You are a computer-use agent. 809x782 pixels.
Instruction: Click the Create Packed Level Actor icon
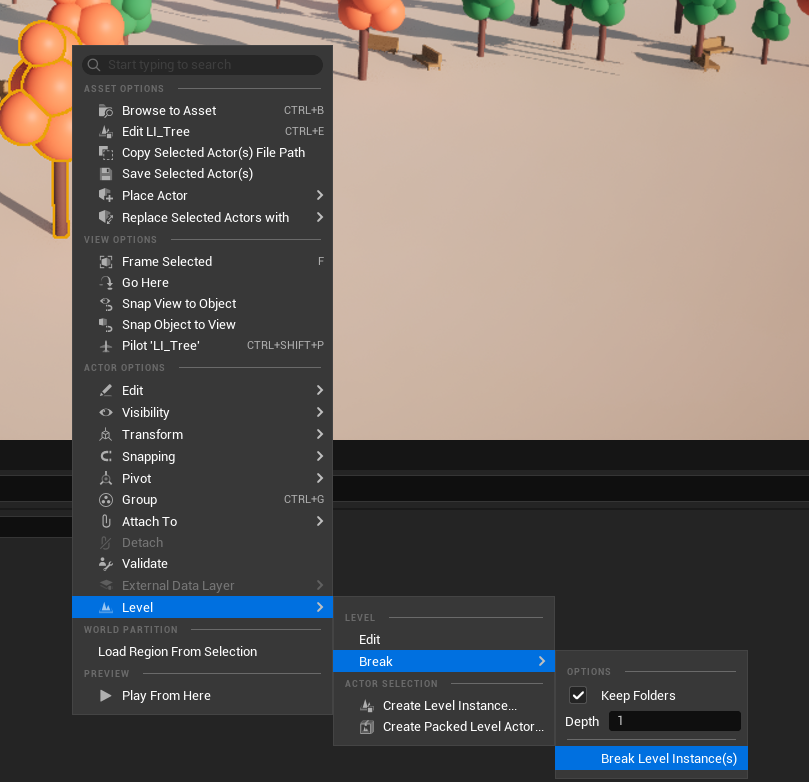[369, 727]
